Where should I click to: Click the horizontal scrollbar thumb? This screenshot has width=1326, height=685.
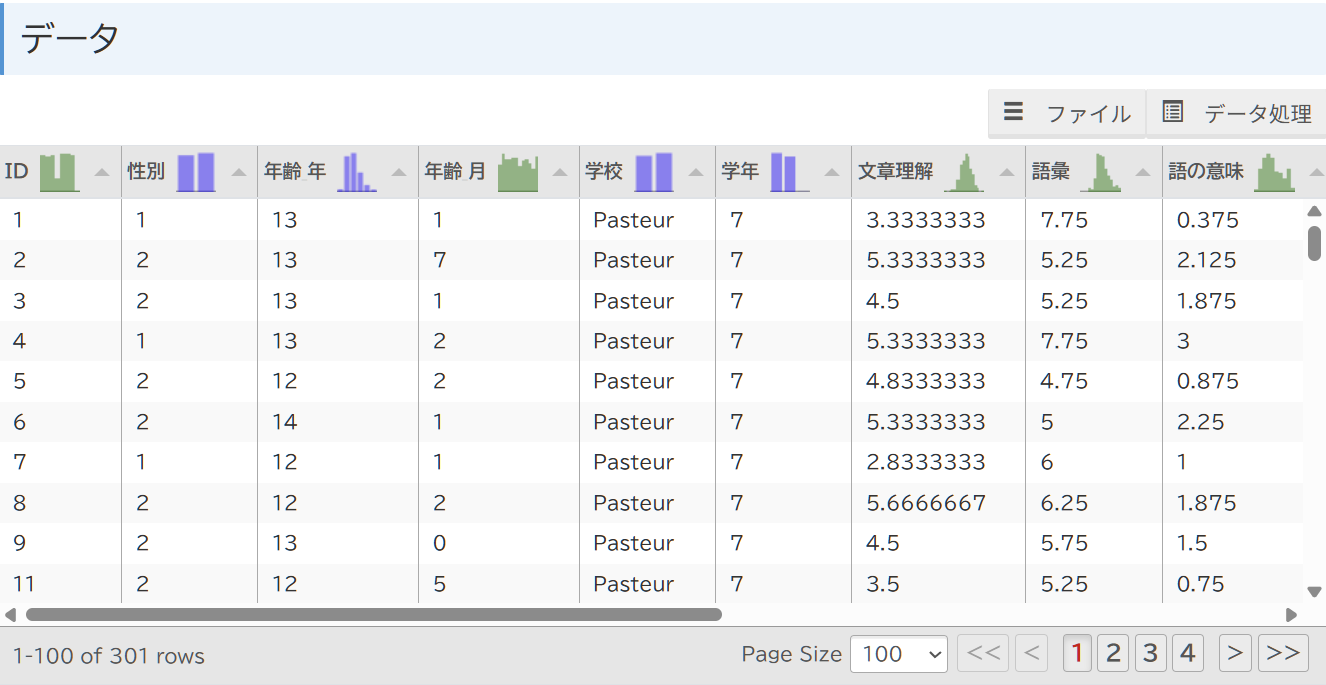click(373, 615)
